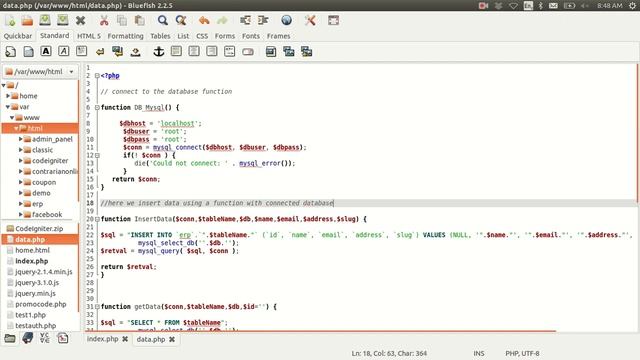Viewport: 640px width, 360px height.
Task: Create a new file with toolbar icon
Action: tap(10, 20)
